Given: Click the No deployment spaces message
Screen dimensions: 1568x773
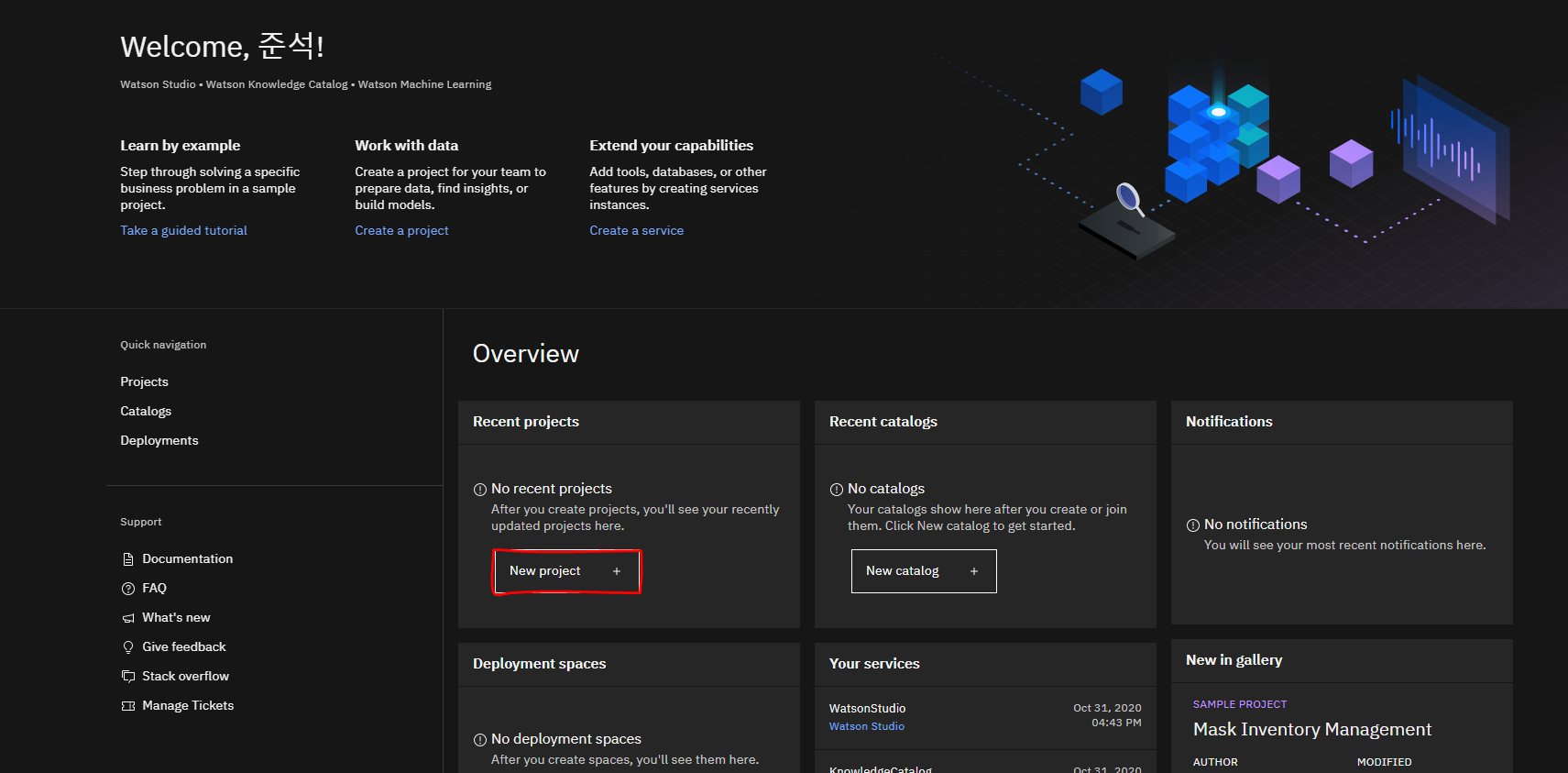Looking at the screenshot, I should click(x=566, y=739).
